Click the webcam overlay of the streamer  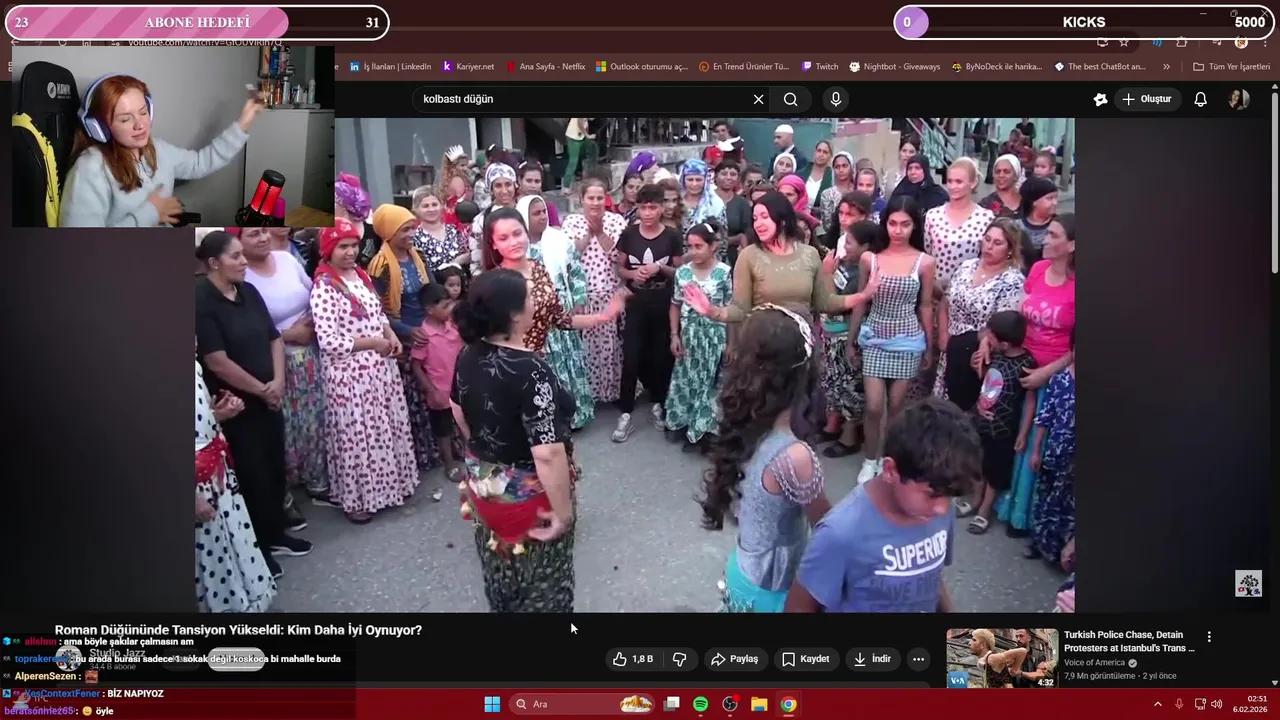tap(173, 137)
